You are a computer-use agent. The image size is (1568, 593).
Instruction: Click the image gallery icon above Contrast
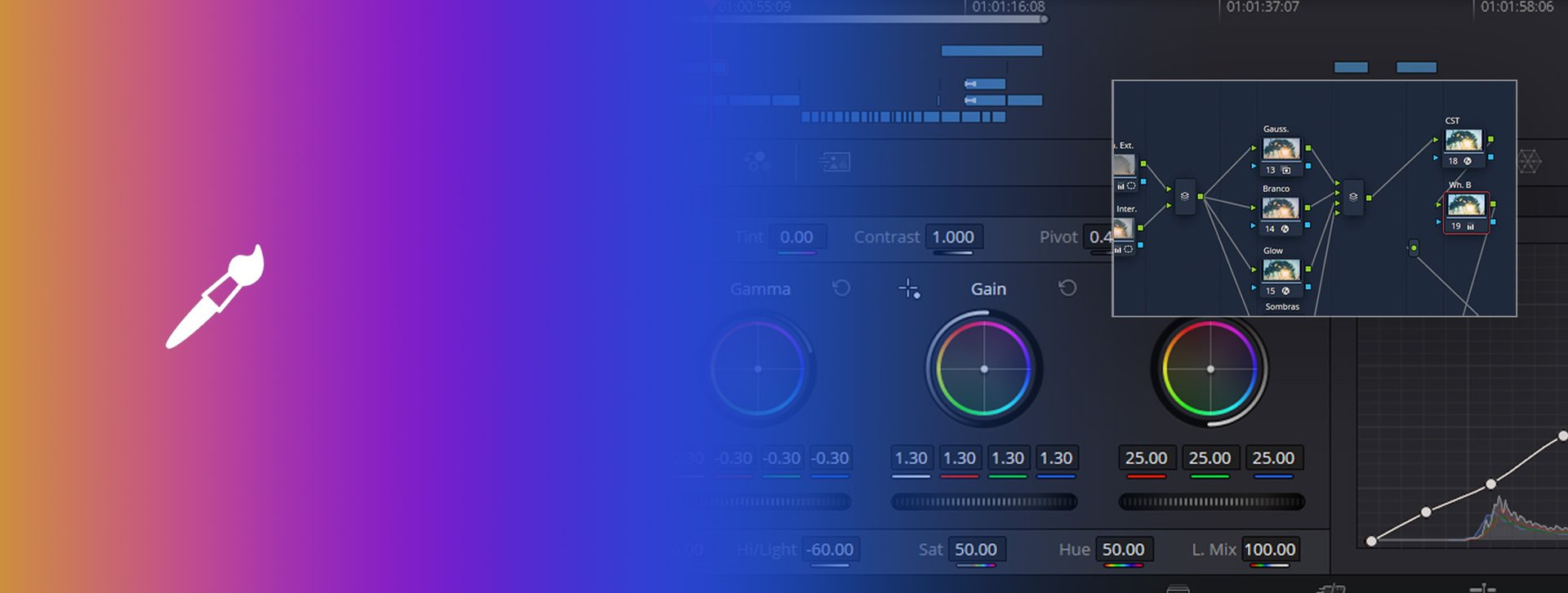tap(835, 162)
